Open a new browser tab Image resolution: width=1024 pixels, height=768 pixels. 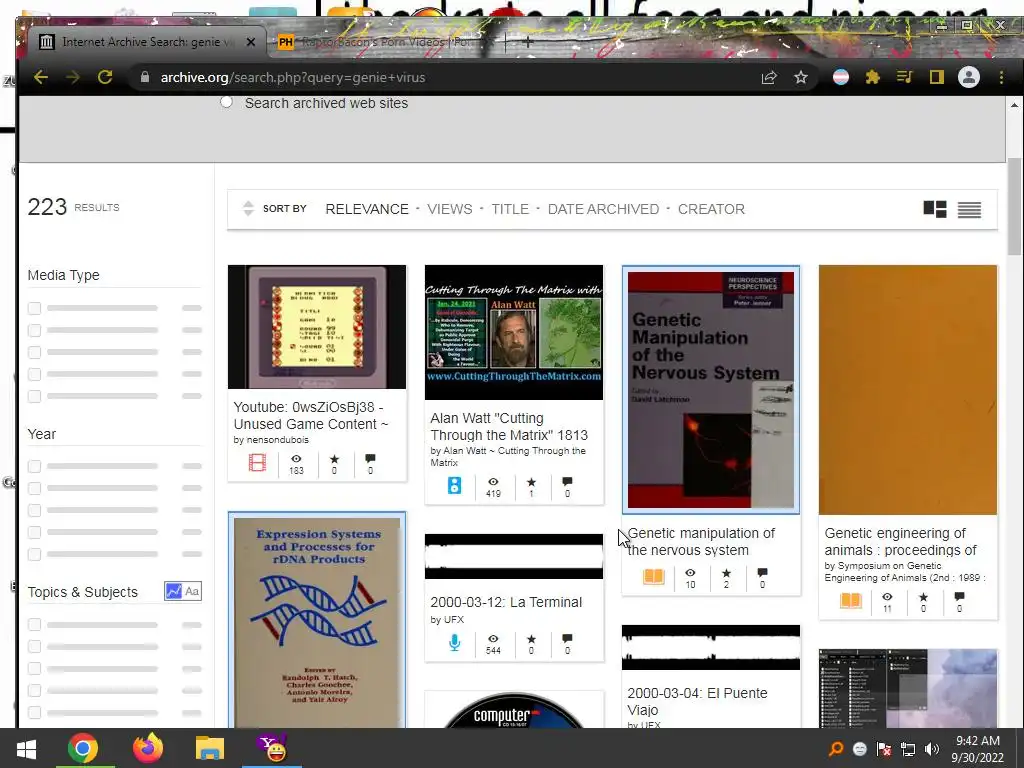tap(528, 42)
